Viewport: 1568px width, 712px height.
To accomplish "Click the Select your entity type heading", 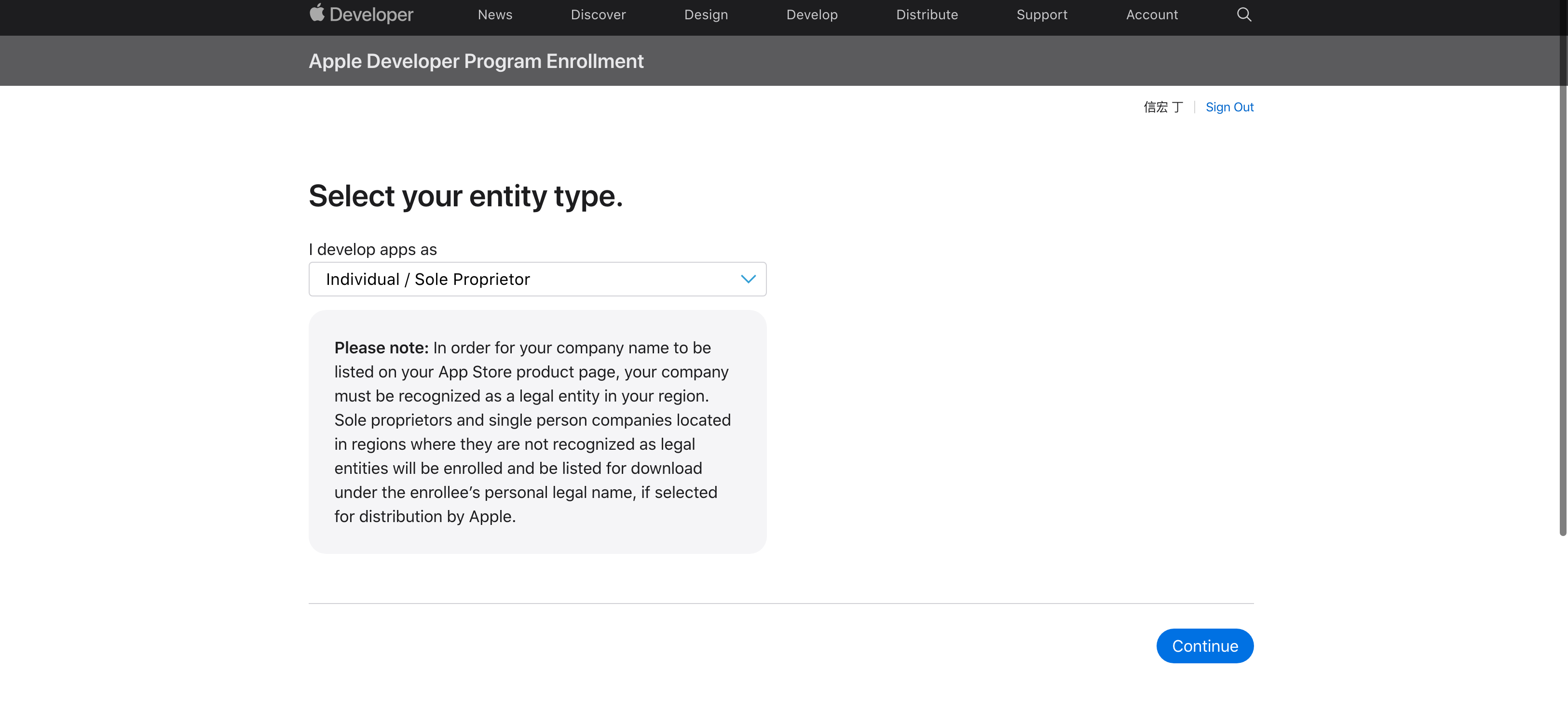I will pos(465,197).
